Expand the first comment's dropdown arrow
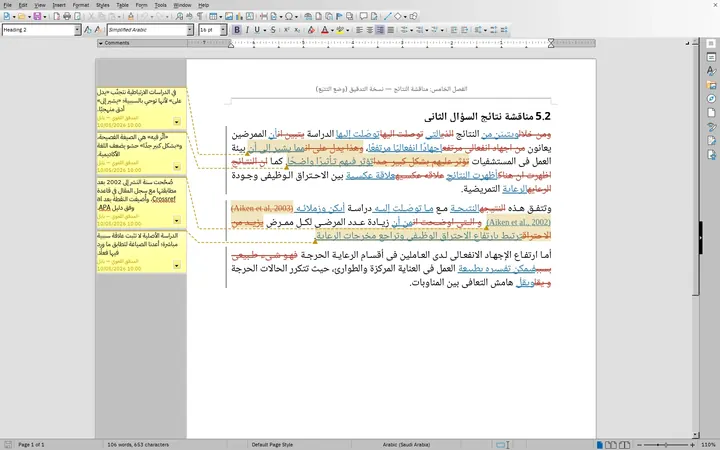Viewport: 720px width, 450px height. tap(177, 122)
